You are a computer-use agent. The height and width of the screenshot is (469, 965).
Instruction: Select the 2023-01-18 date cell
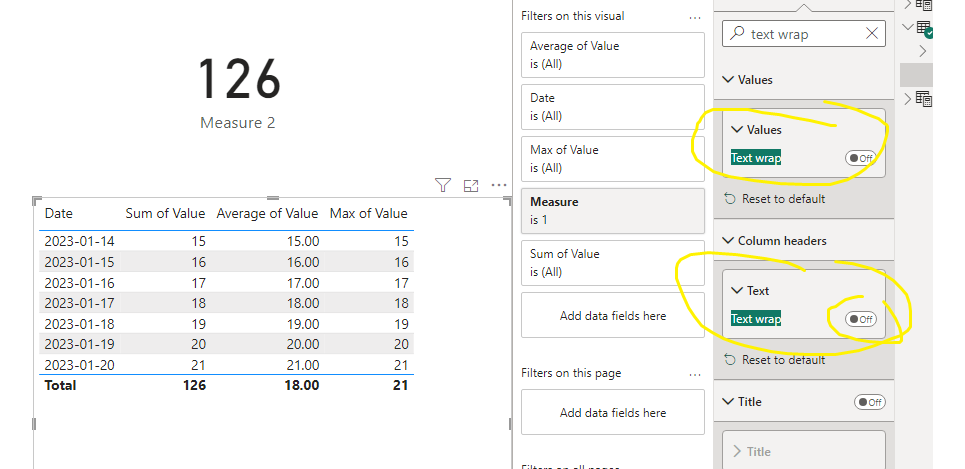[79, 324]
